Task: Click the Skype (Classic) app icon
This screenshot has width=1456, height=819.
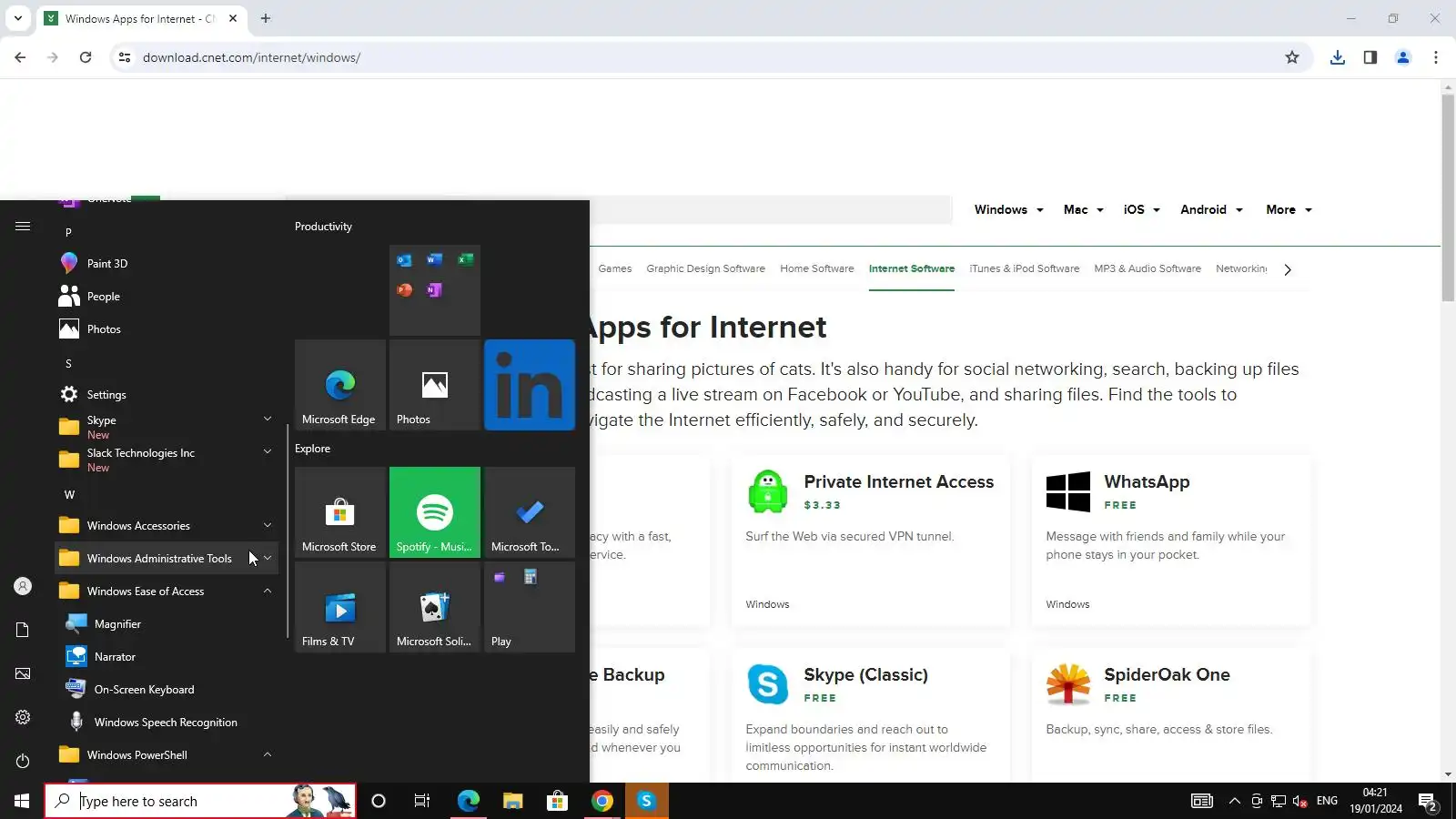Action: (768, 684)
